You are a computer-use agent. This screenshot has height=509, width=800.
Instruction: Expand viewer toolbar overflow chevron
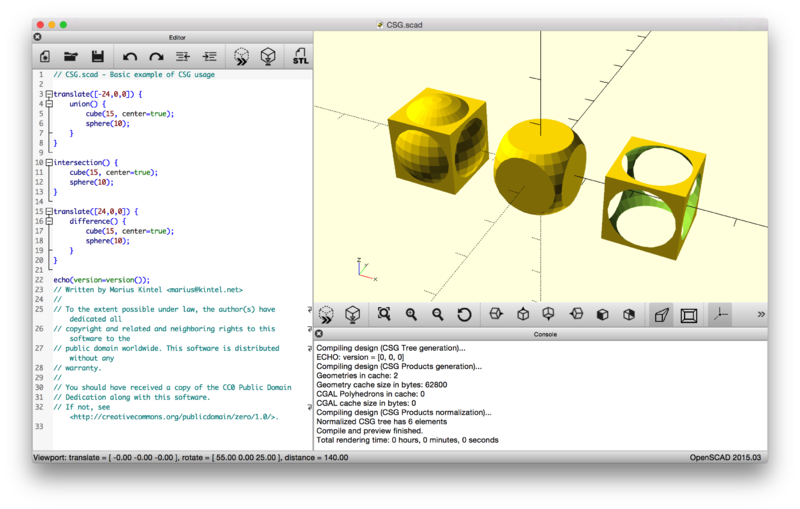click(761, 315)
